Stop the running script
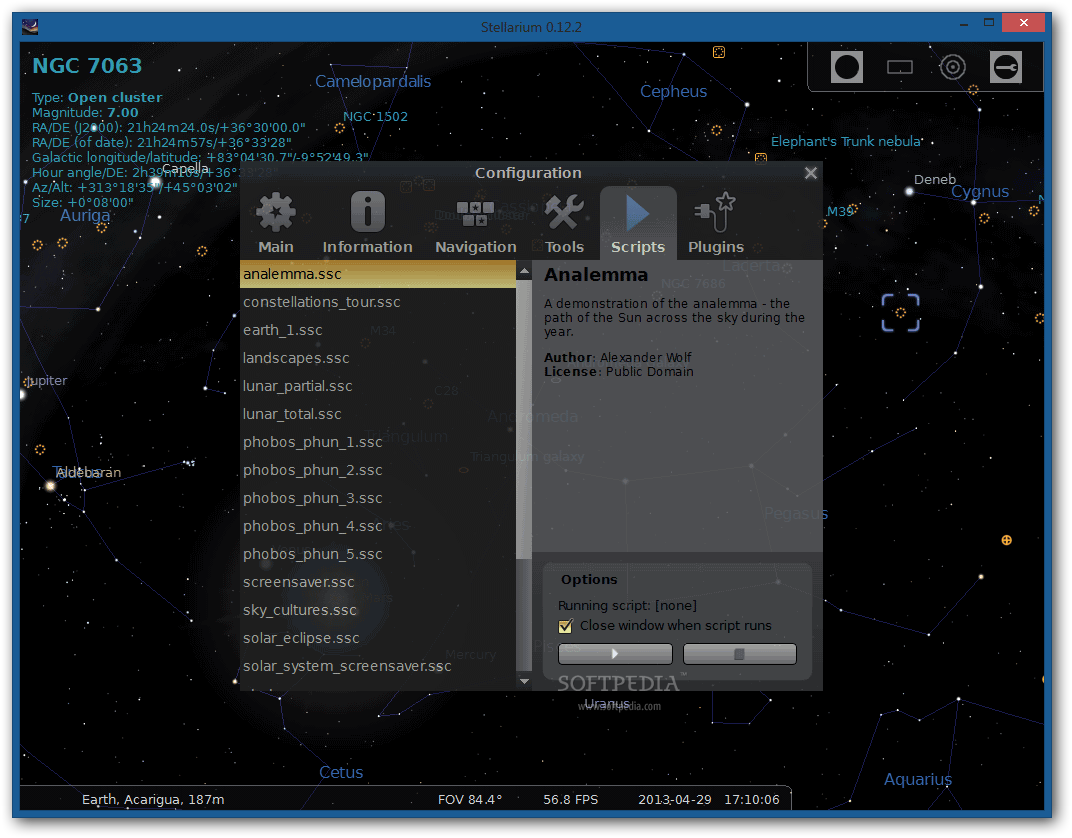Viewport: 1072px width, 838px height. point(740,654)
